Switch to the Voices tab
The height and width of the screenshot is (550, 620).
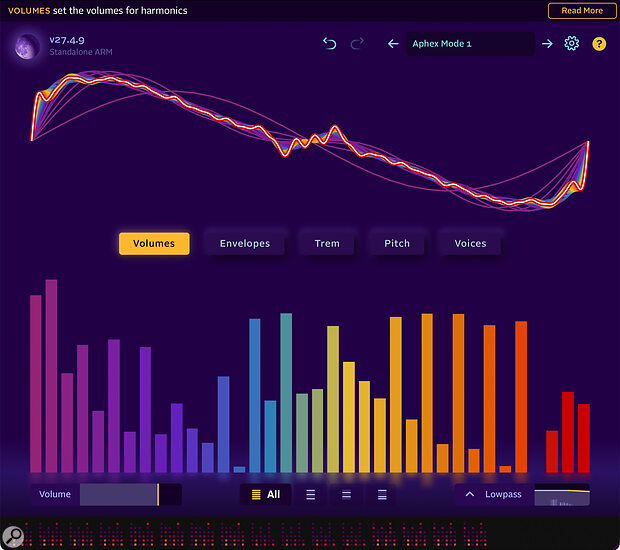(x=470, y=244)
